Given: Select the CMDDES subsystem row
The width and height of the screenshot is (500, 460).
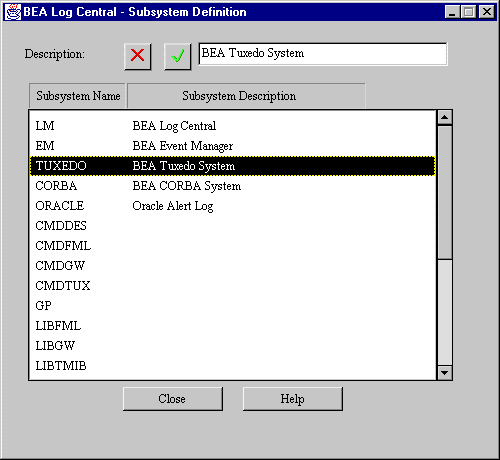Looking at the screenshot, I should [233, 226].
